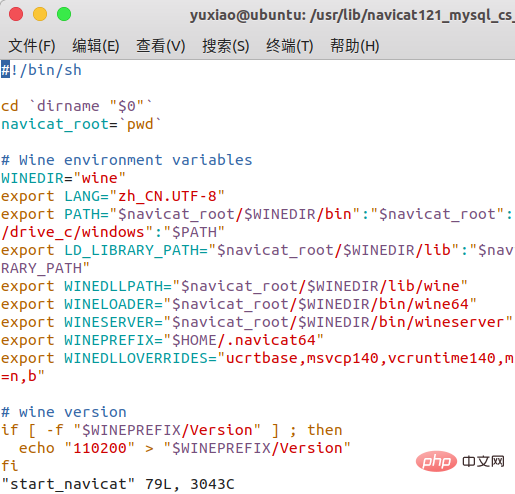Click the /drive_c/windows":"$PATH" continuation line
This screenshot has height=494, width=515.
click(x=113, y=232)
